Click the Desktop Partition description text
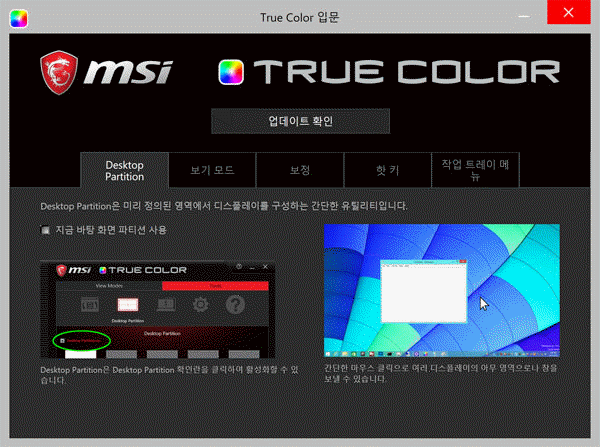600x447 pixels. [x=224, y=206]
